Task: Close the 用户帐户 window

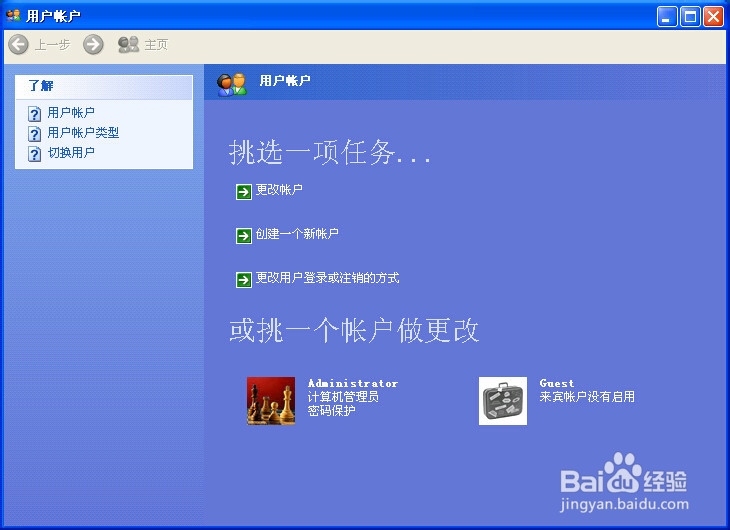Action: click(x=713, y=17)
